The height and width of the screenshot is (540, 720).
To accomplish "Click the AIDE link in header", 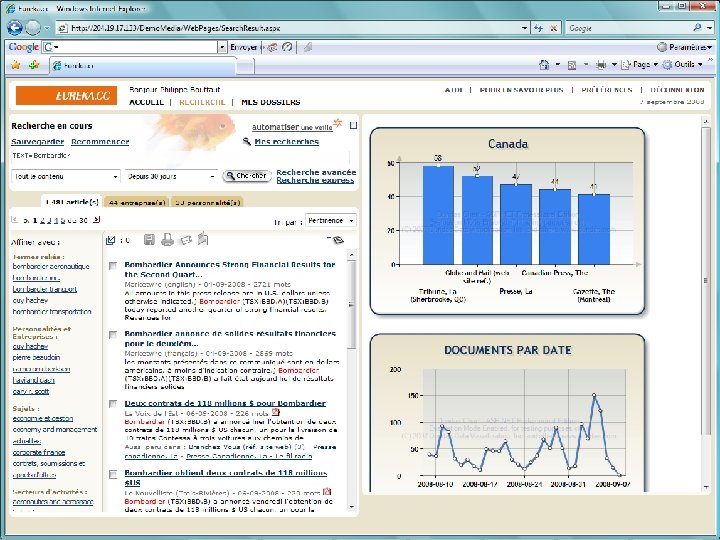I will point(454,90).
